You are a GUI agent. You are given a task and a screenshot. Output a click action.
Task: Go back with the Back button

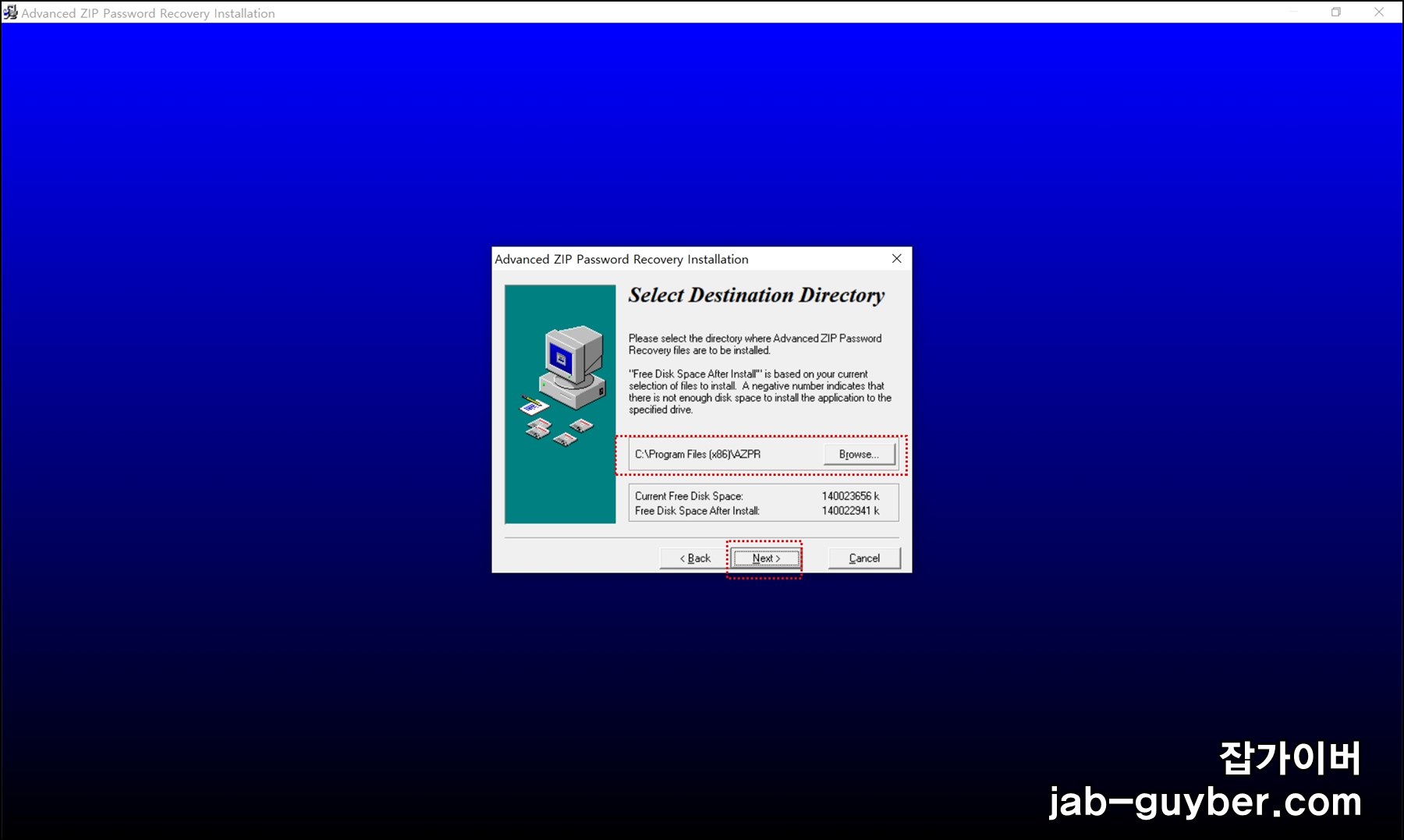pos(695,558)
